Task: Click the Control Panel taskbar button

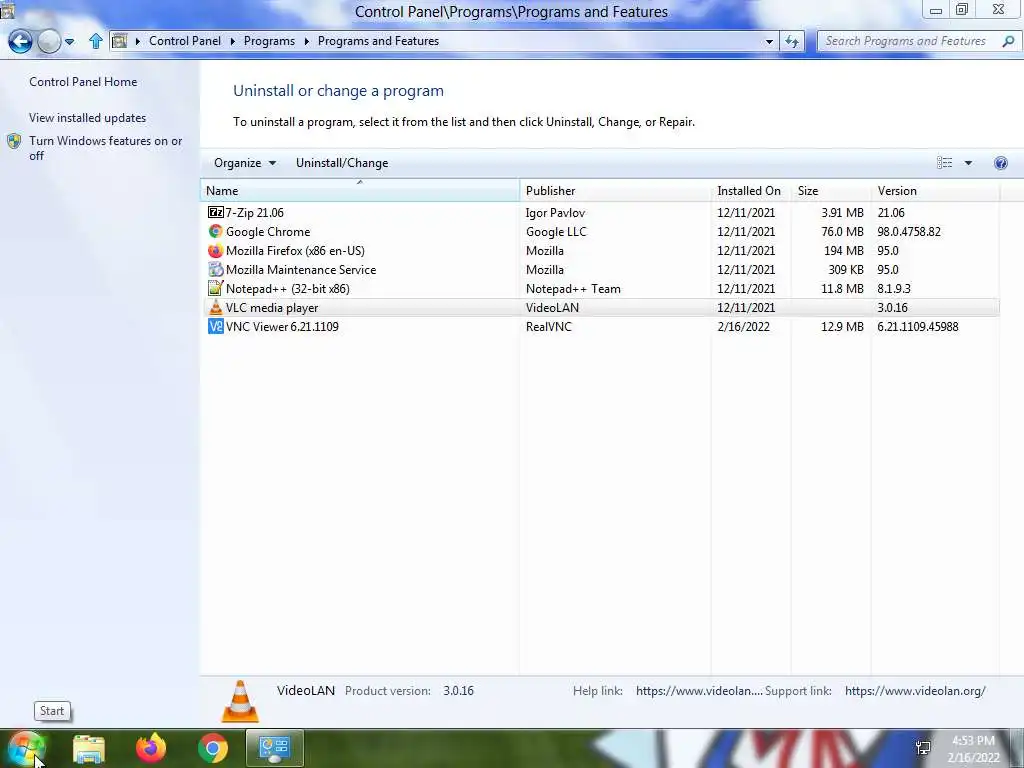Action: [x=274, y=748]
